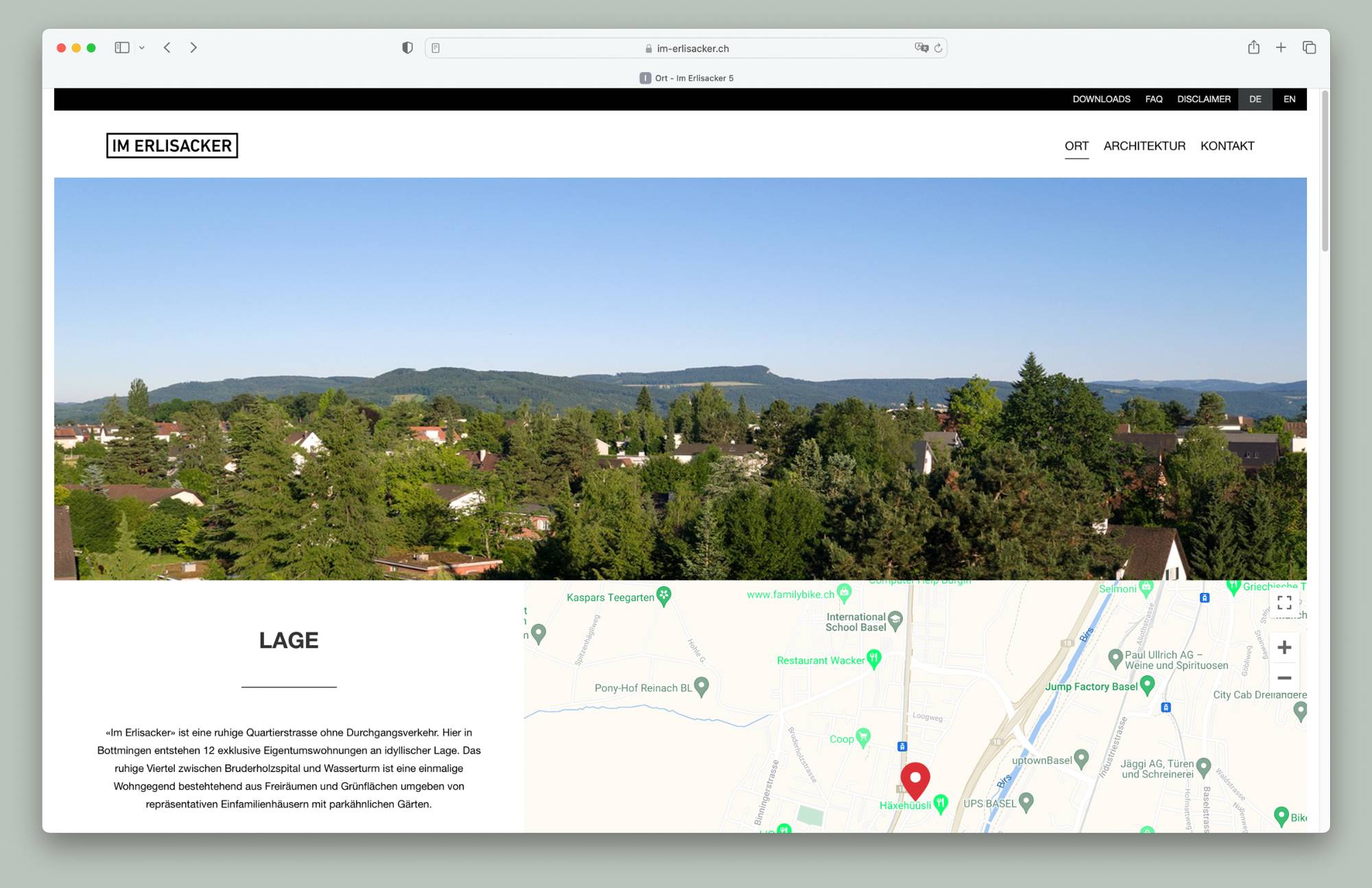Open the sidebar options dropdown arrow
Image resolution: width=1372 pixels, height=888 pixels.
(142, 48)
